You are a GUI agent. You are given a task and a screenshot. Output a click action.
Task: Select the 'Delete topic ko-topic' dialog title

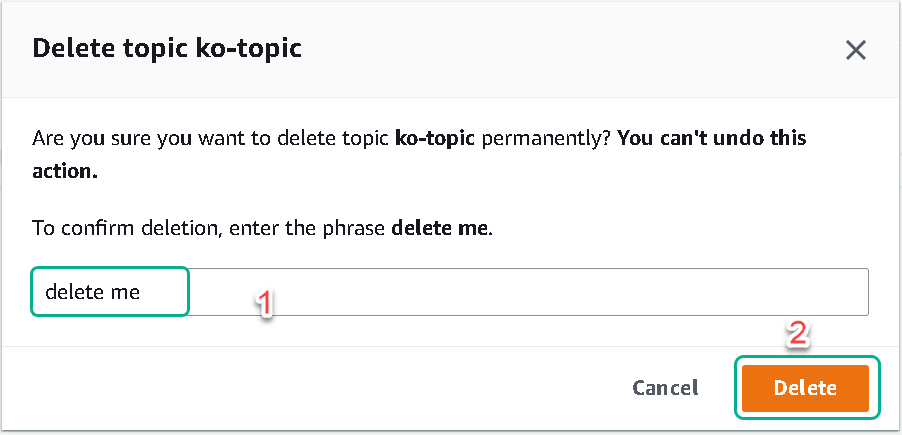point(167,48)
